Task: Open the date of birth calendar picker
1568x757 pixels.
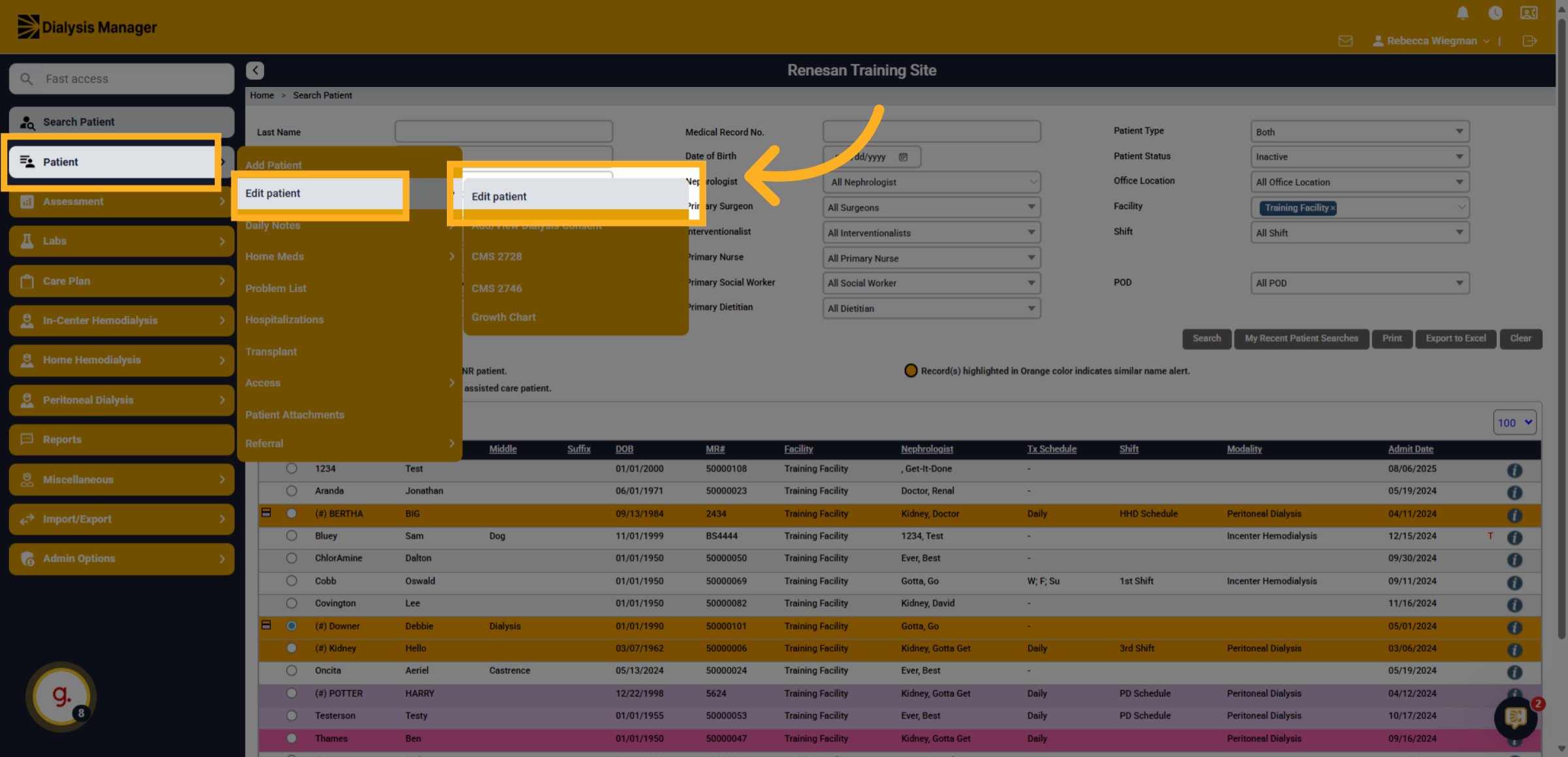Action: [x=903, y=157]
